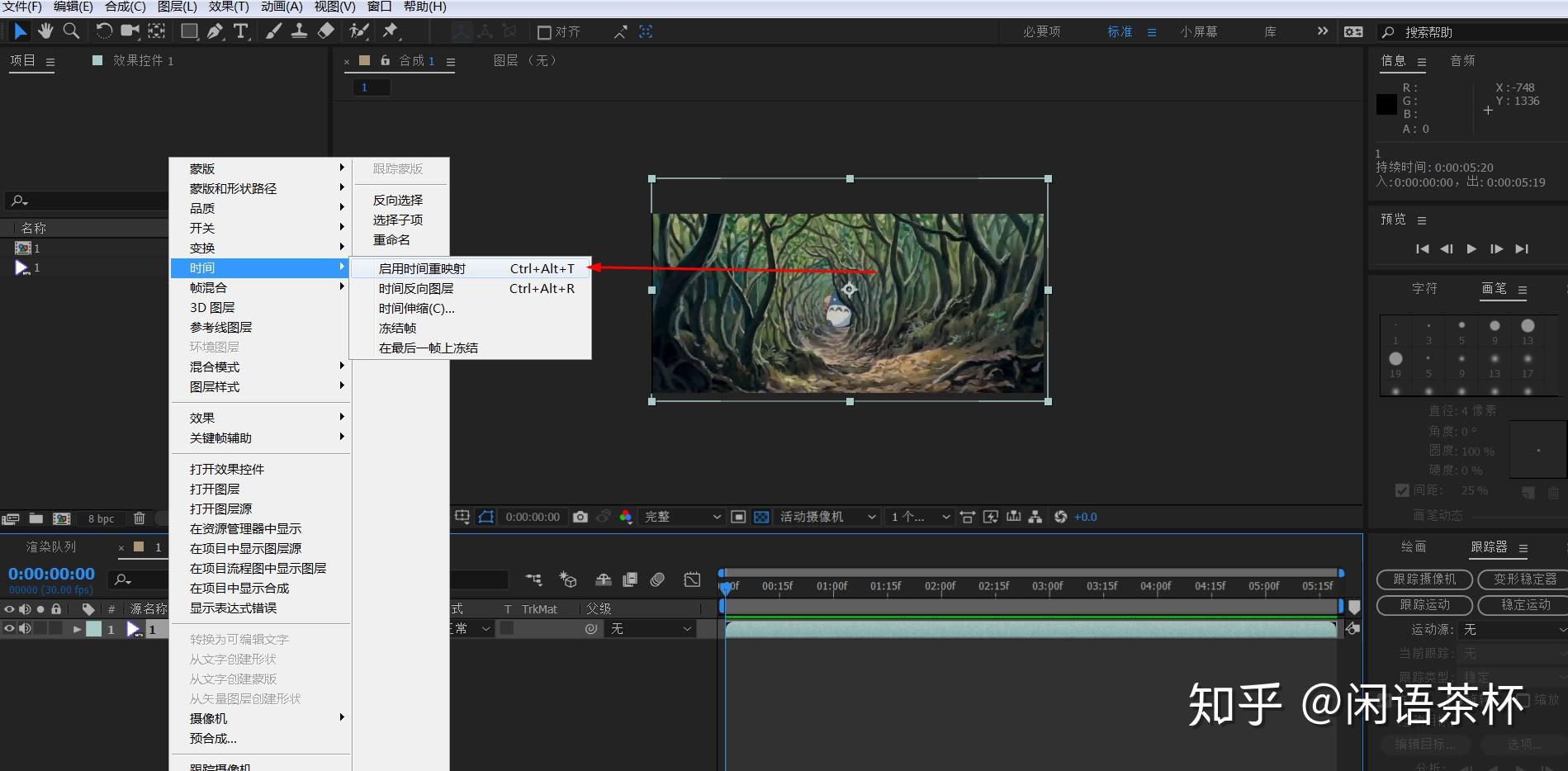Switch to the 音频 tab

coord(1462,60)
